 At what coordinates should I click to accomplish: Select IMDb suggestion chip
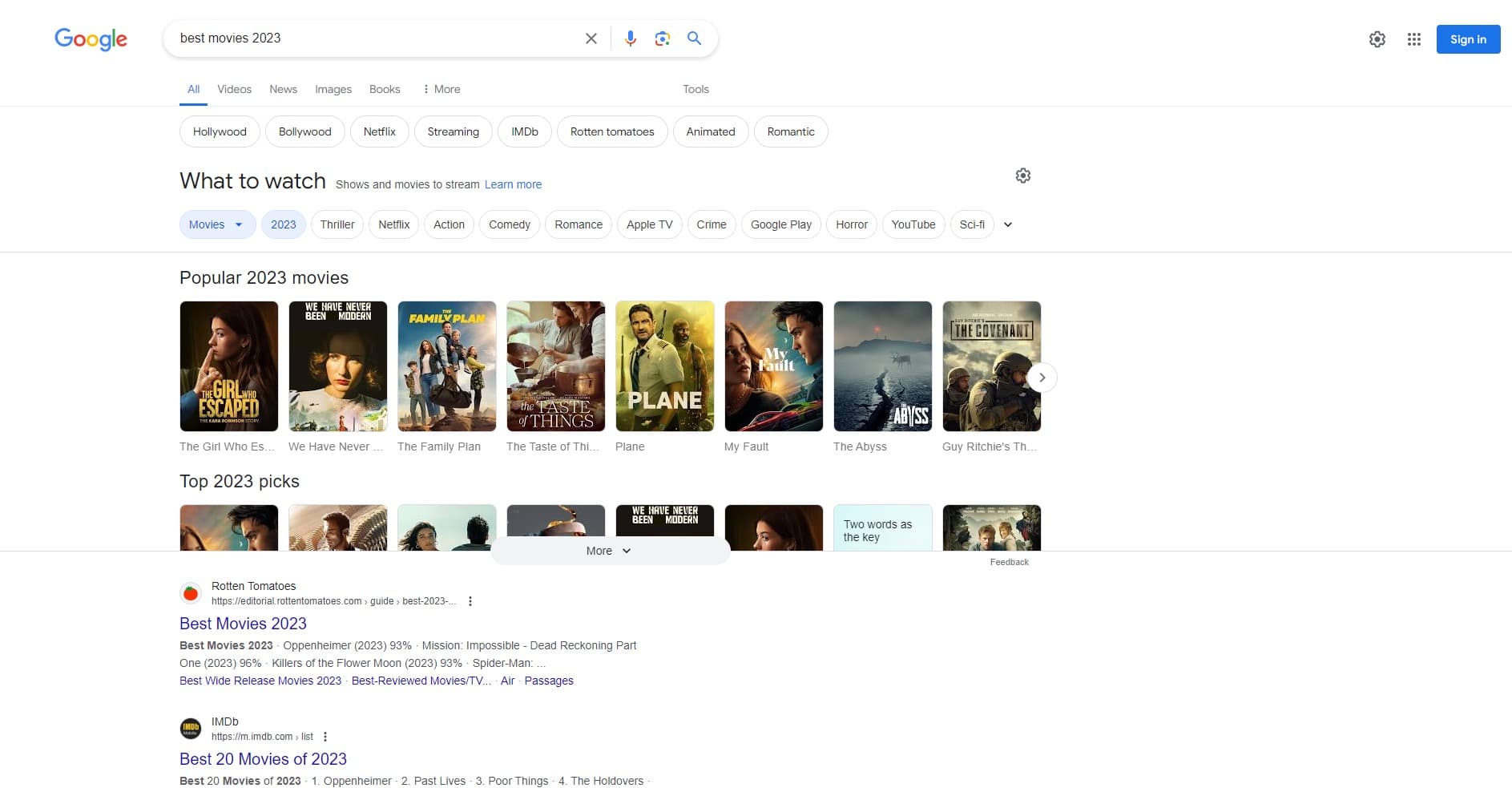pyautogui.click(x=525, y=131)
